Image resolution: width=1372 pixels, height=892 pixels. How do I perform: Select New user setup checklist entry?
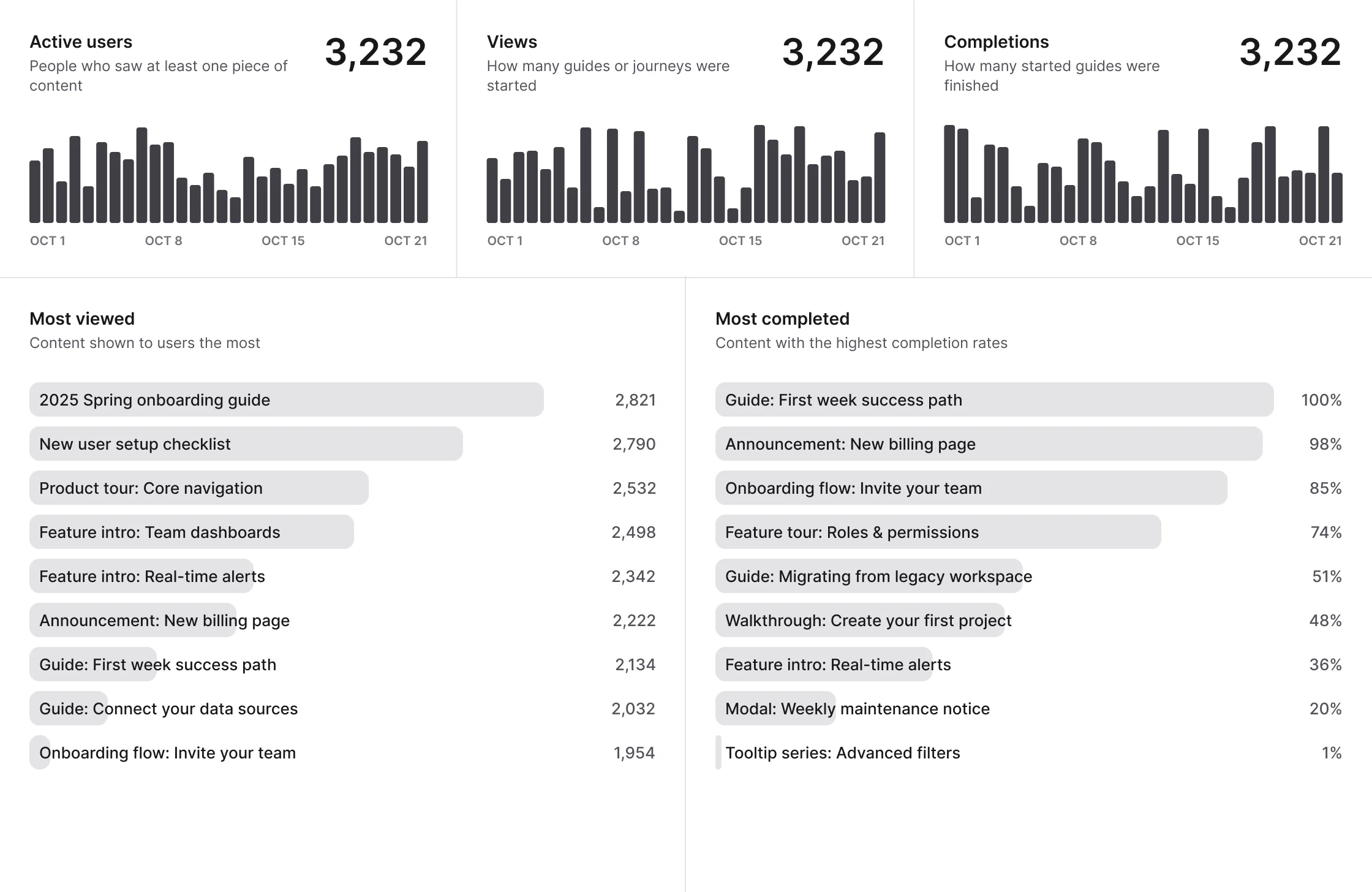(x=135, y=444)
